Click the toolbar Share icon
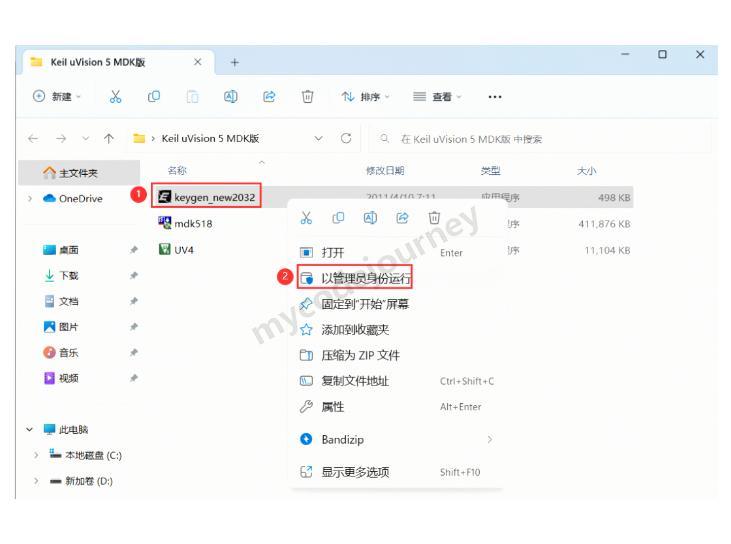Screen dimensions: 731x544 269,96
